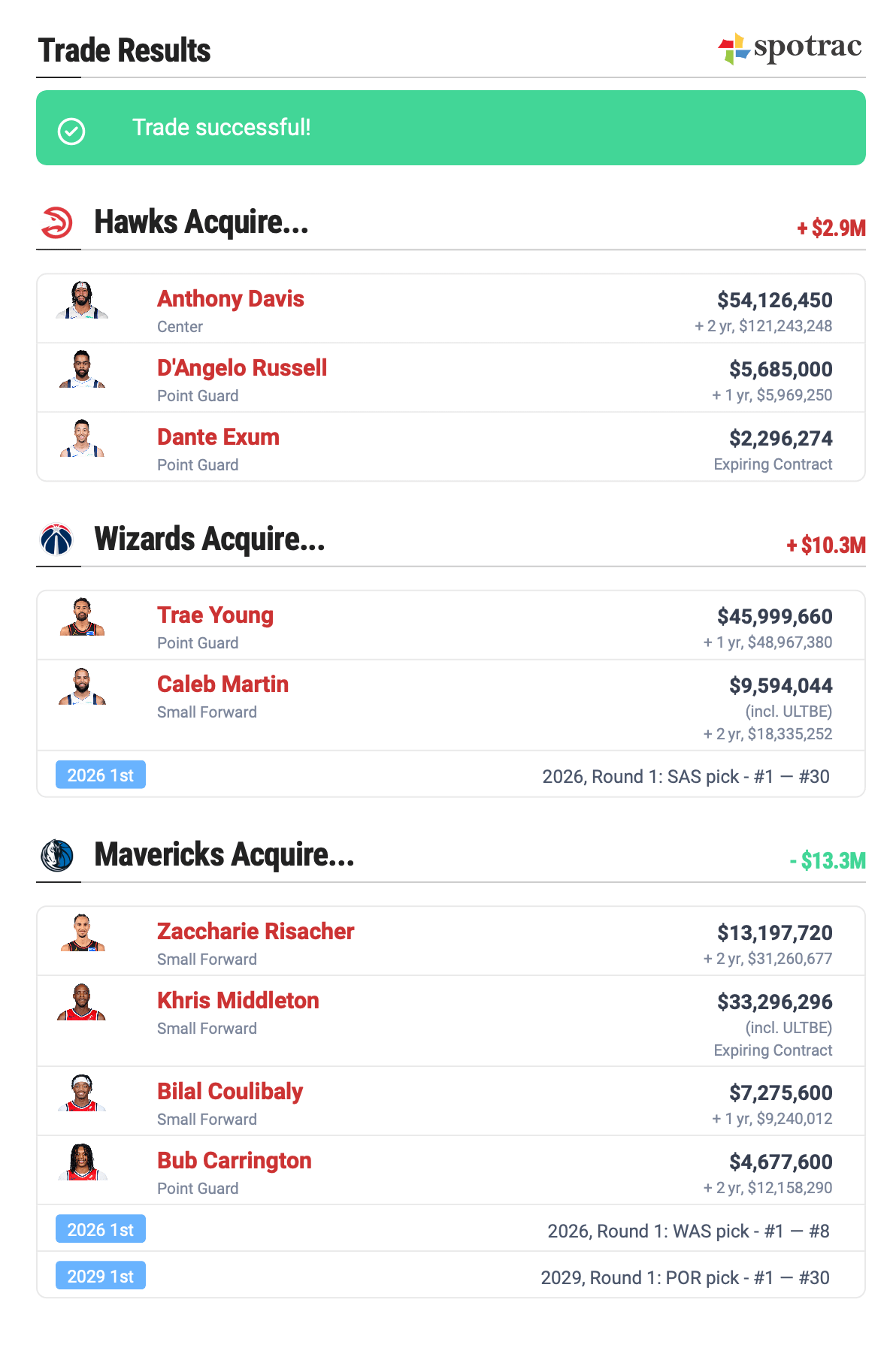Go to Dante Exum's profile link
Image resolution: width=887 pixels, height=1372 pixels.
pyautogui.click(x=218, y=437)
